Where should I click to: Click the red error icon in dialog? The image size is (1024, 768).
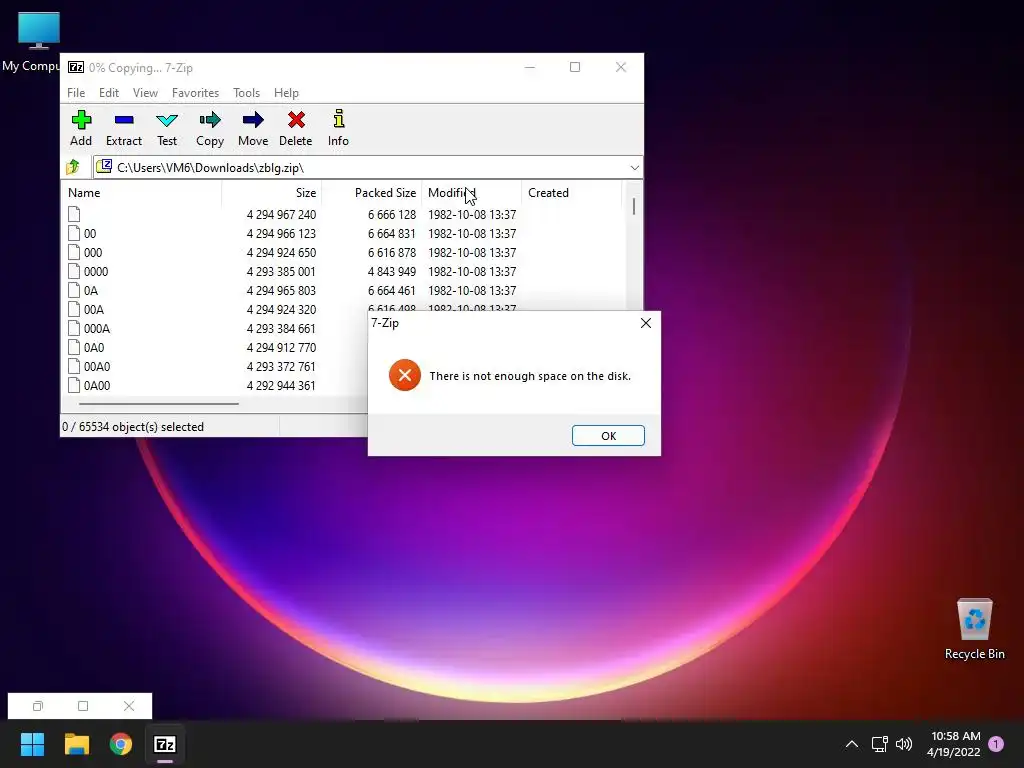(405, 375)
